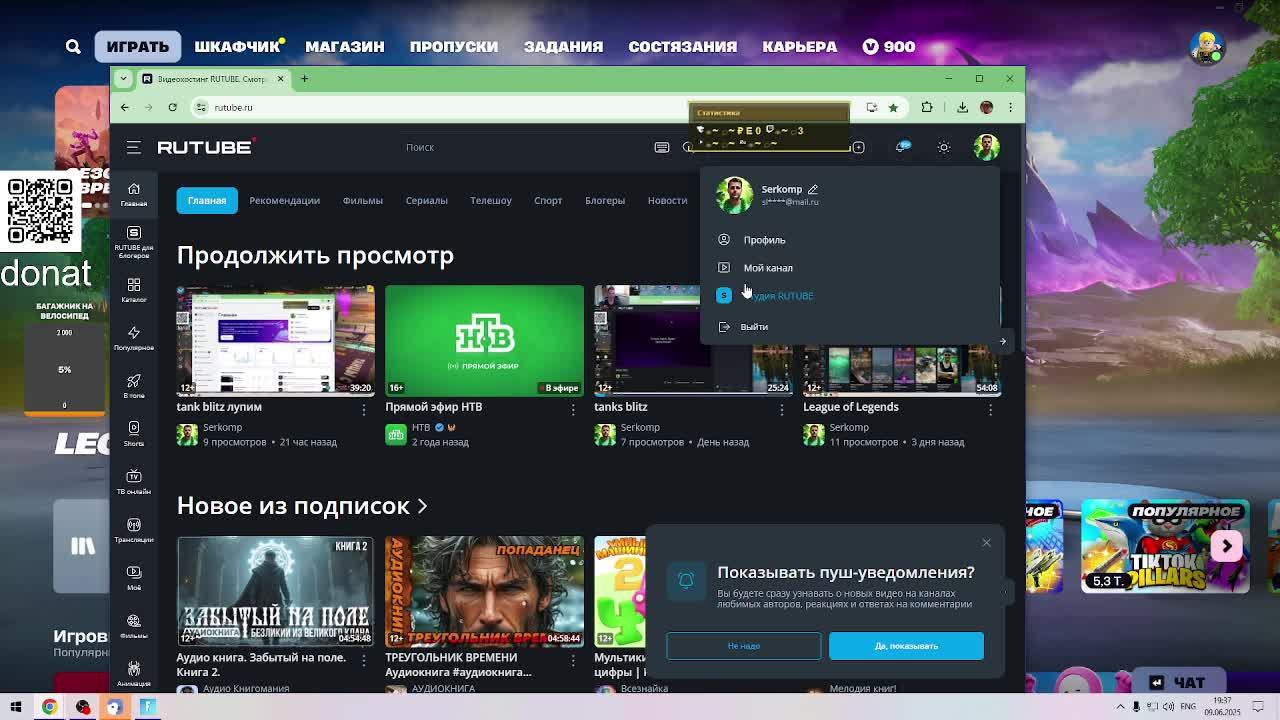This screenshot has height=720, width=1280.
Task: Open the Прямой эфир НТВ thumbnail
Action: (484, 340)
